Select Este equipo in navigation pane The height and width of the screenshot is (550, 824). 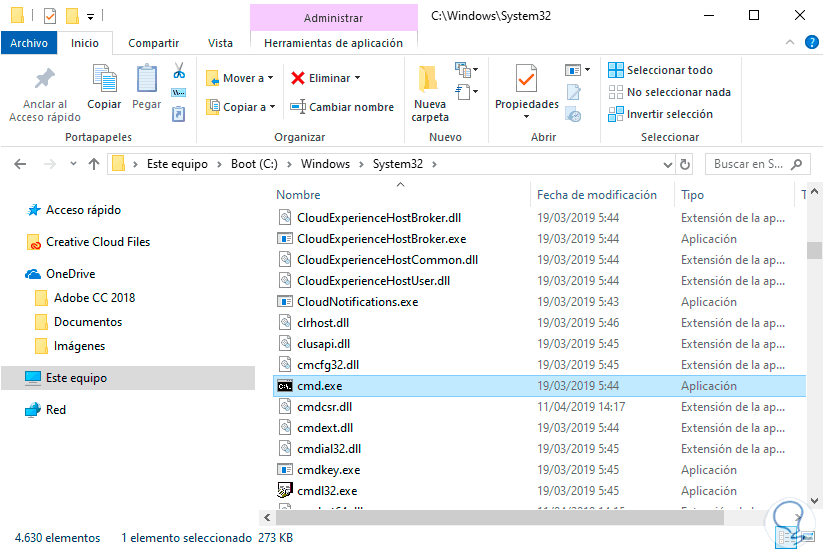coord(128,378)
